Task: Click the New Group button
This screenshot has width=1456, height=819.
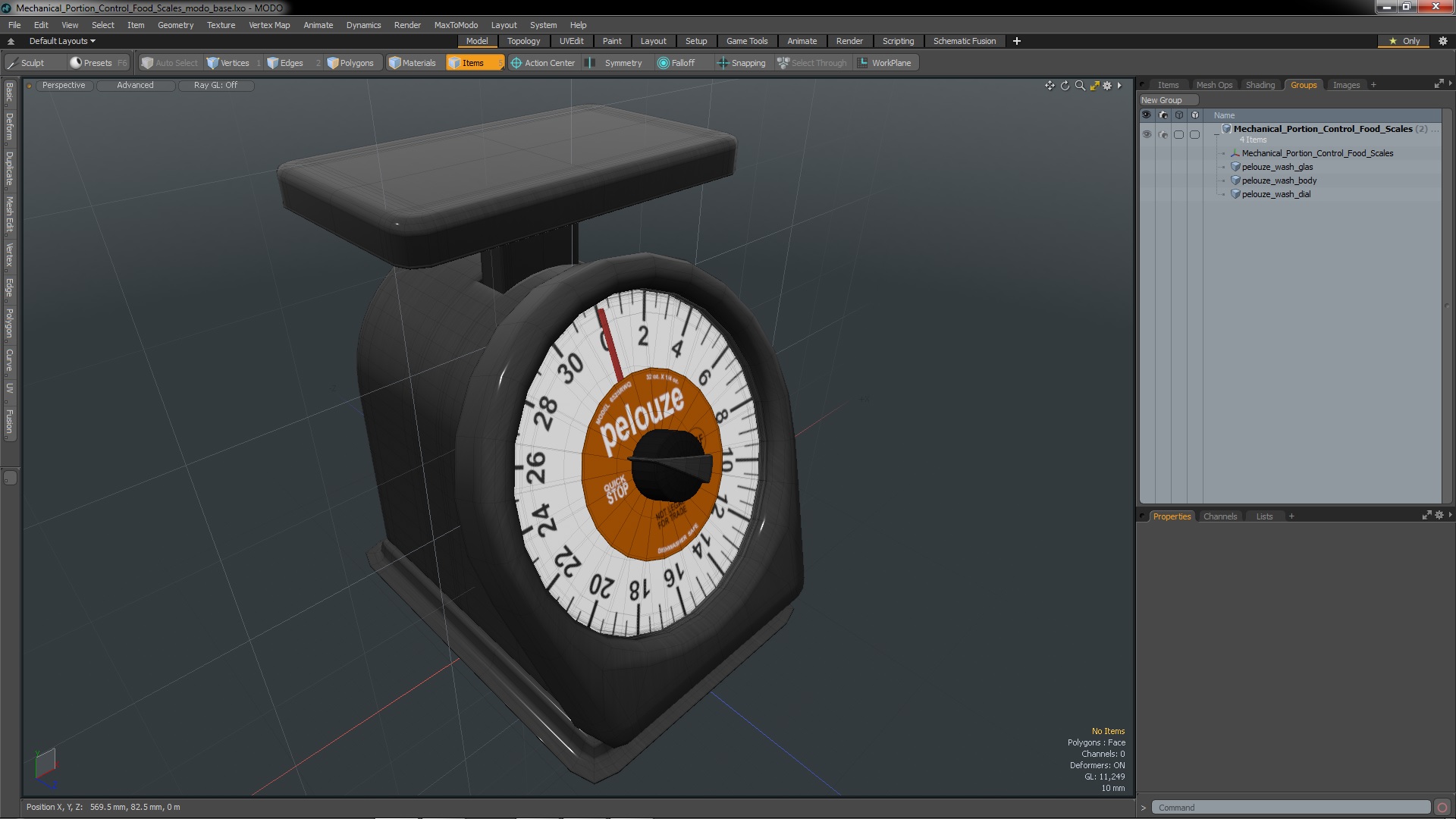Action: (1162, 100)
